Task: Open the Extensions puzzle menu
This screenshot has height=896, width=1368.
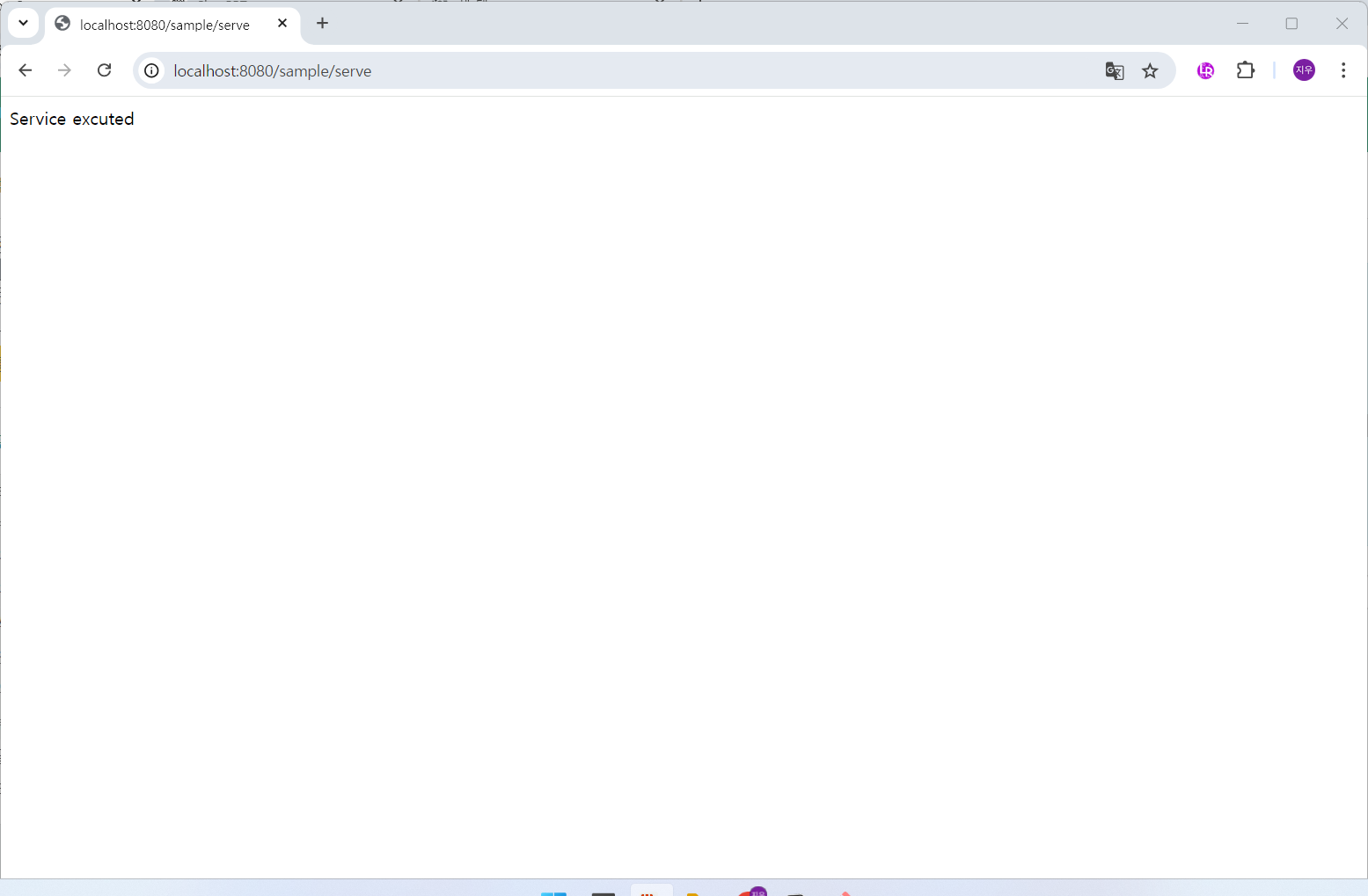Action: tap(1246, 70)
